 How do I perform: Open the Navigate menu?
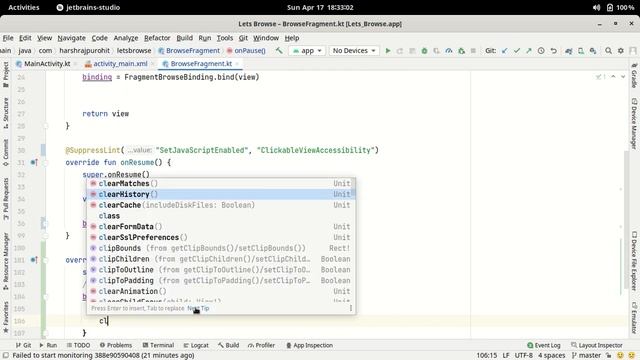pyautogui.click(x=71, y=38)
